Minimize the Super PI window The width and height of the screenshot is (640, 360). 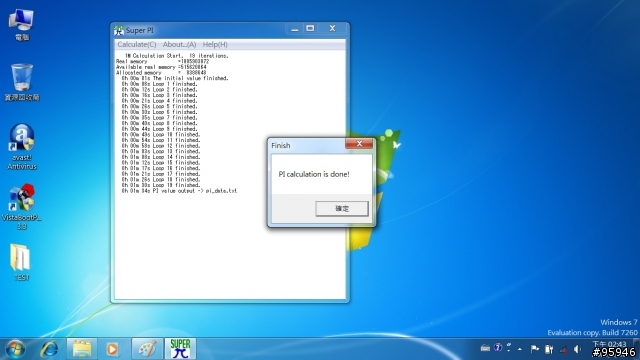click(x=295, y=29)
